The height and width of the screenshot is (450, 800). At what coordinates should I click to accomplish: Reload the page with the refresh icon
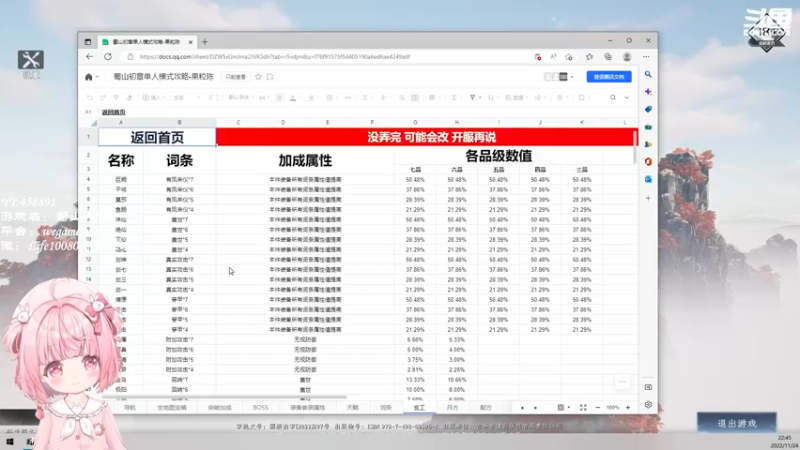click(108, 57)
